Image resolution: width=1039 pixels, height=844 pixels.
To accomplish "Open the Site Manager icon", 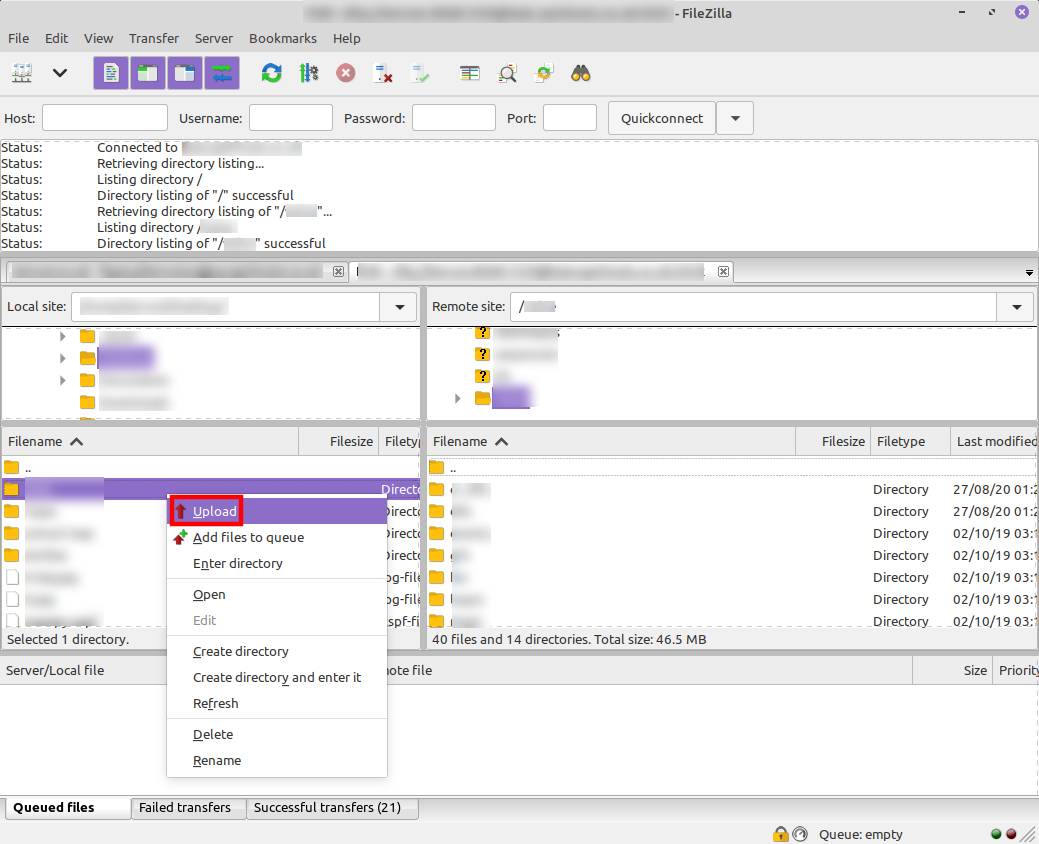I will click(x=22, y=73).
